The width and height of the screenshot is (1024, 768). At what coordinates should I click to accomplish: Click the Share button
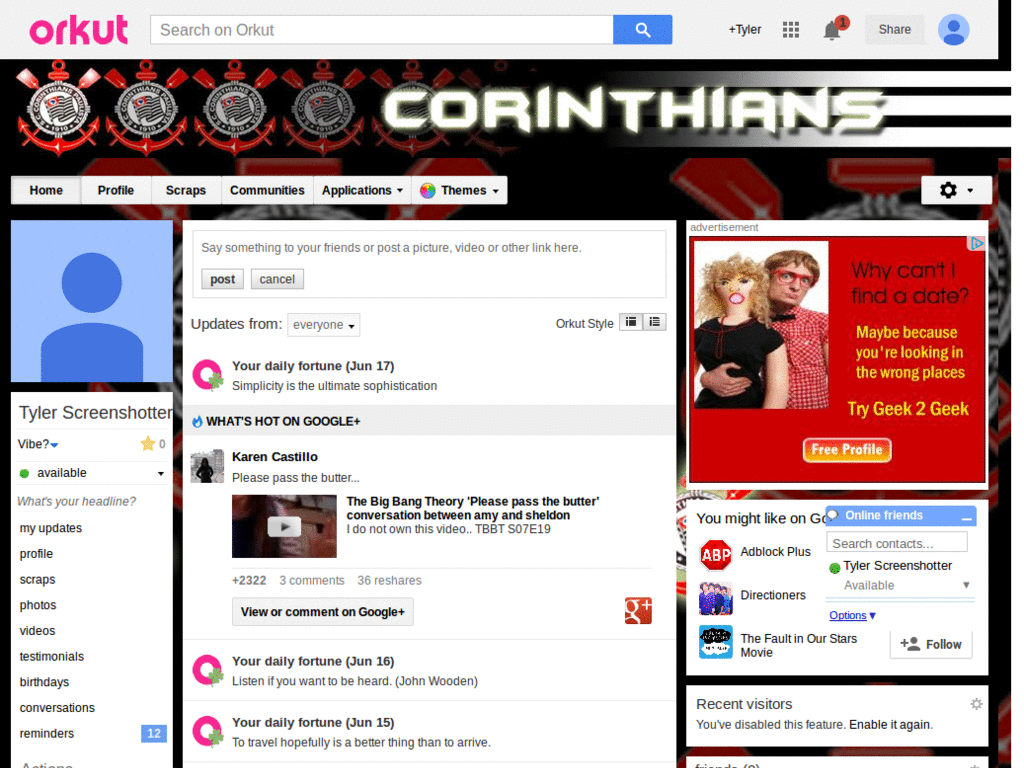pos(894,29)
